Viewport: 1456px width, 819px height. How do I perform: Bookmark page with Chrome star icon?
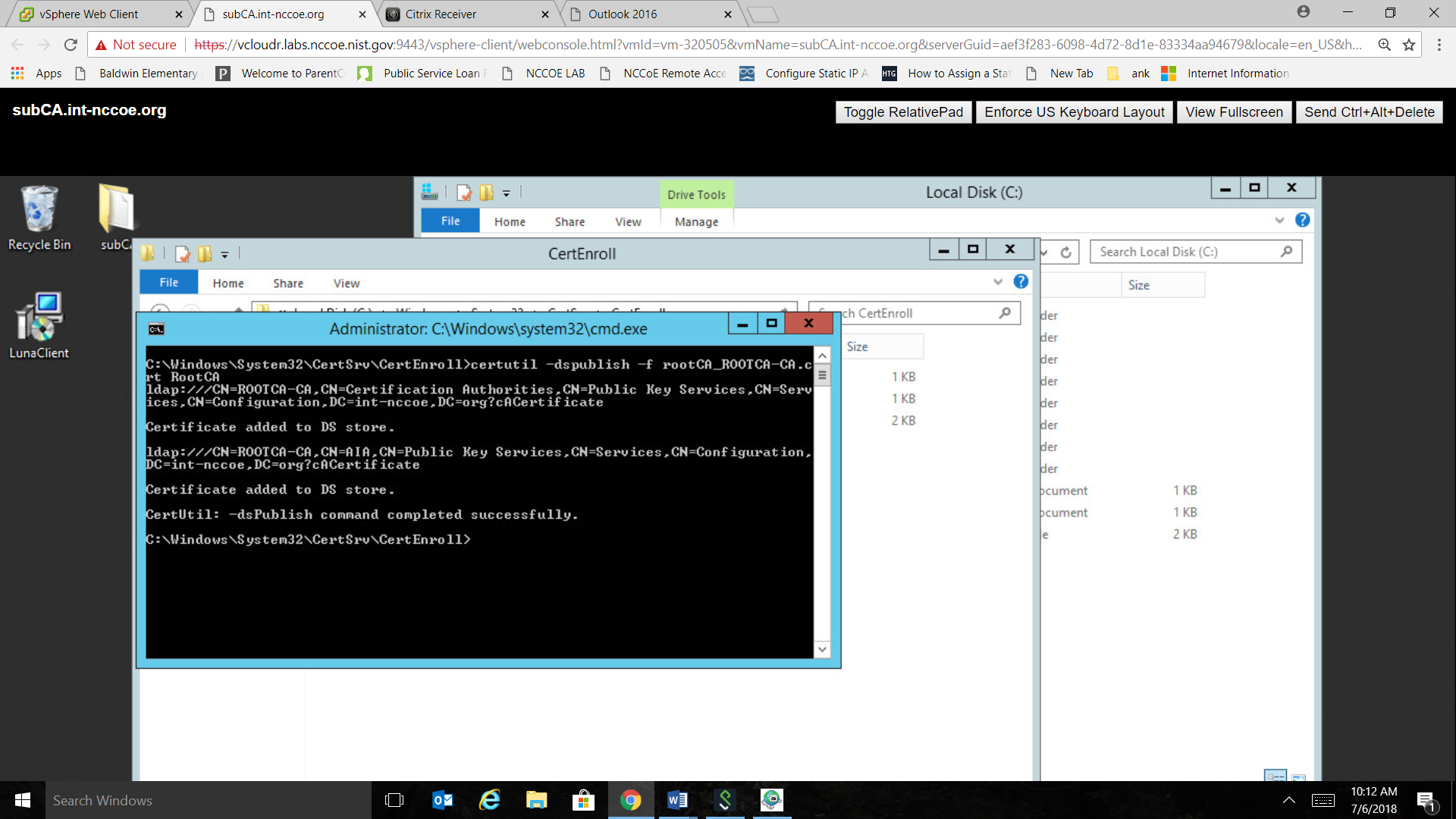click(x=1409, y=45)
